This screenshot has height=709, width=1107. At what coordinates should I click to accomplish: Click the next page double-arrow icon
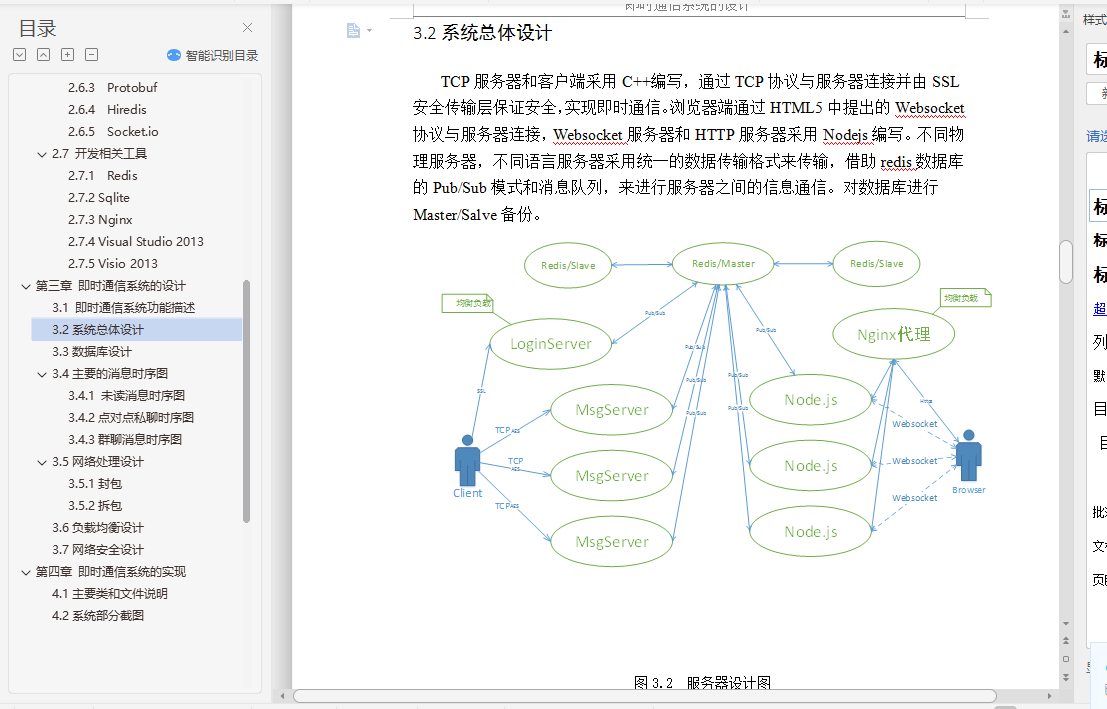(1066, 677)
